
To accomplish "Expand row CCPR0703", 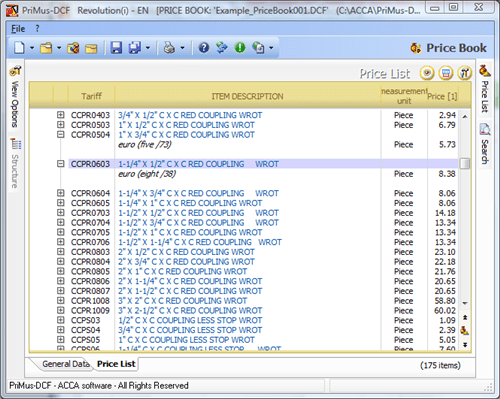I will pos(60,212).
